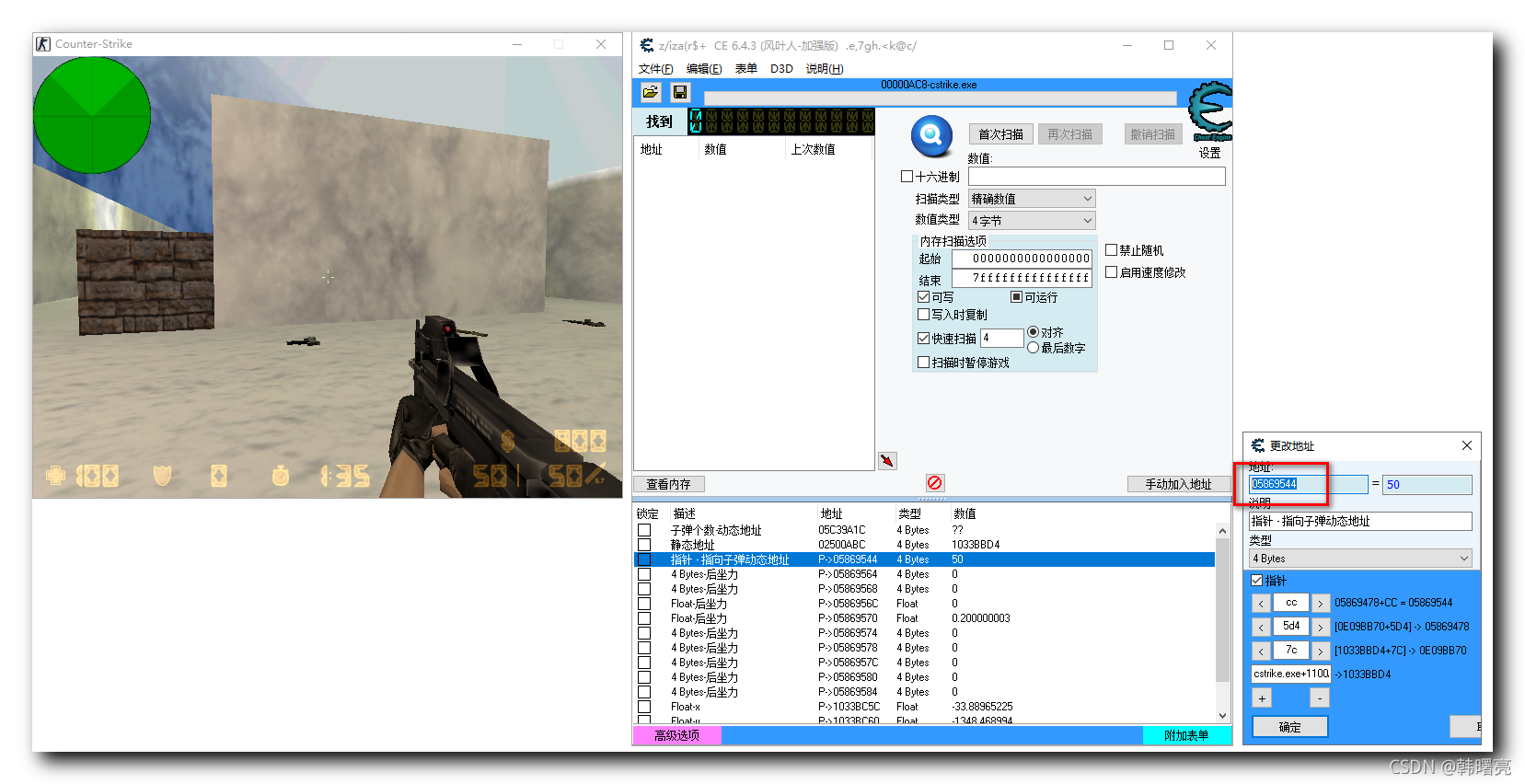Open 类型 4 Bytes dropdown in dialog
1525x784 pixels.
1360,559
